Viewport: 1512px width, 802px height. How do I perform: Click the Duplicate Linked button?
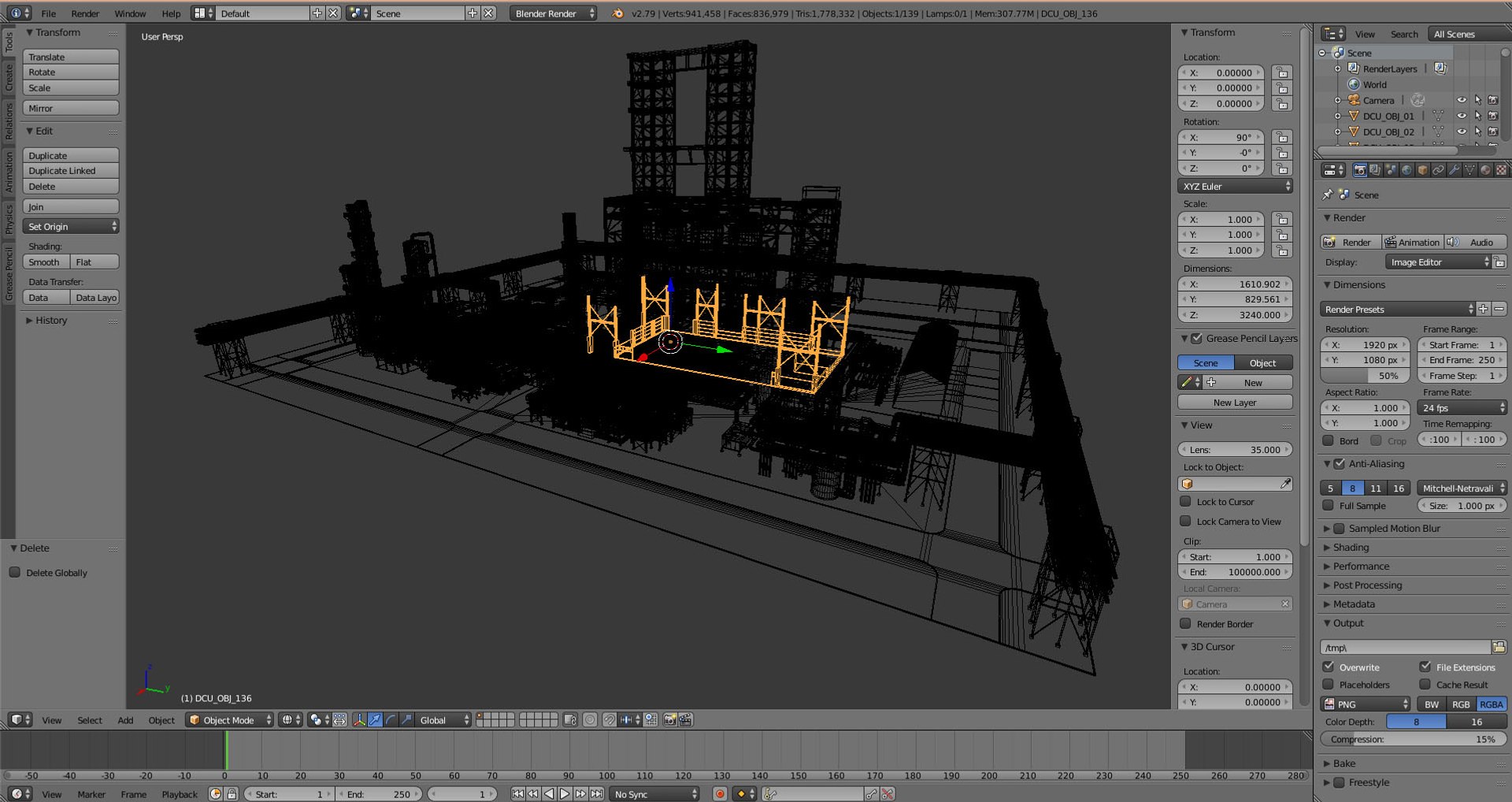point(71,170)
